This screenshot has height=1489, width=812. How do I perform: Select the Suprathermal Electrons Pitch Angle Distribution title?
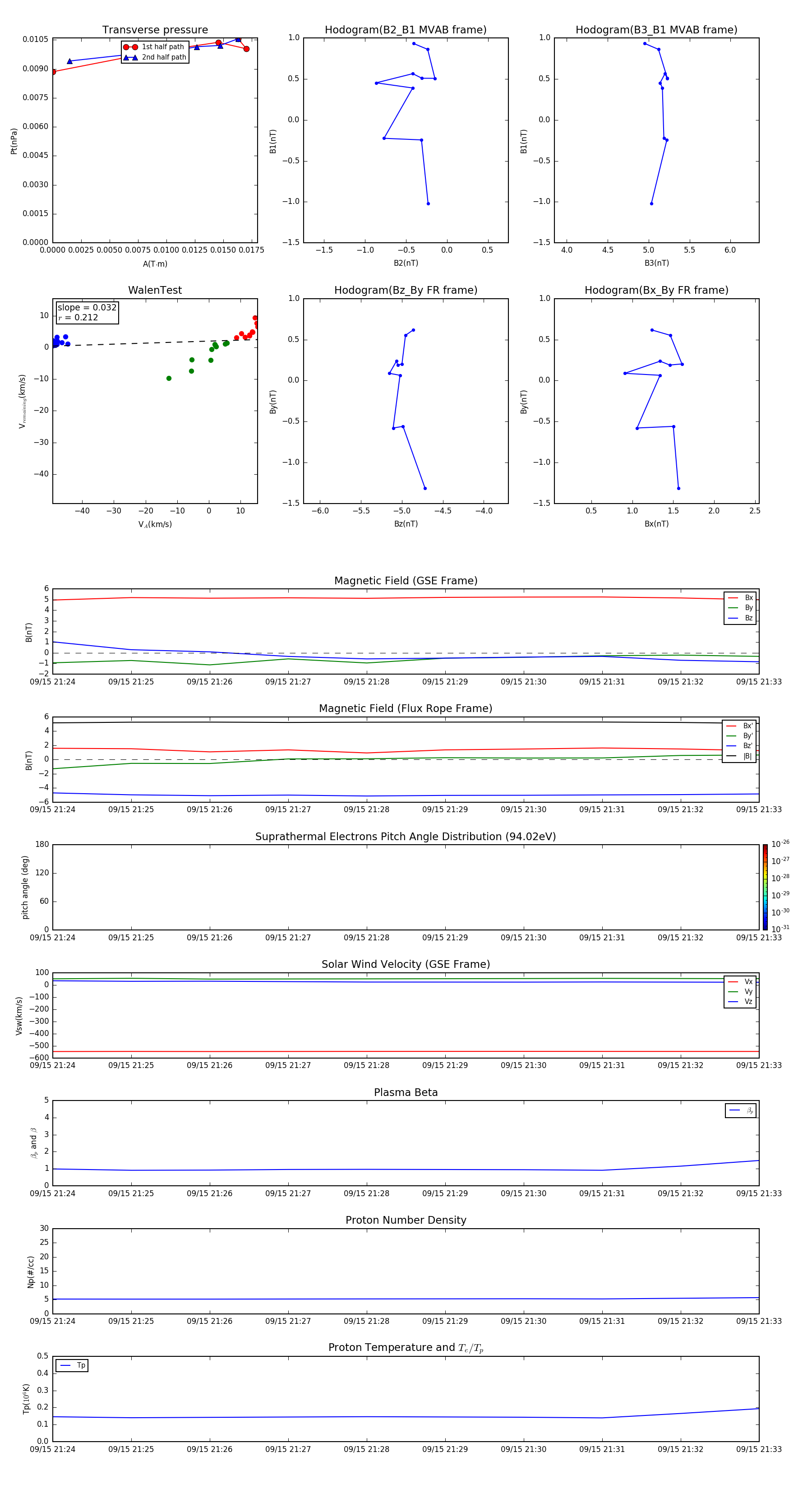pos(406,837)
